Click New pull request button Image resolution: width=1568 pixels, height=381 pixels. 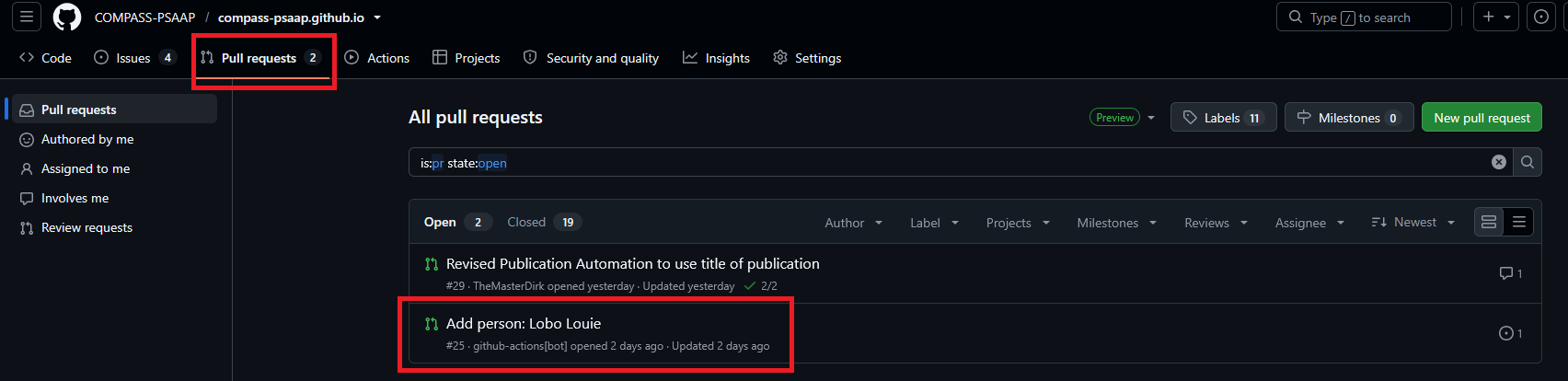pos(1482,117)
